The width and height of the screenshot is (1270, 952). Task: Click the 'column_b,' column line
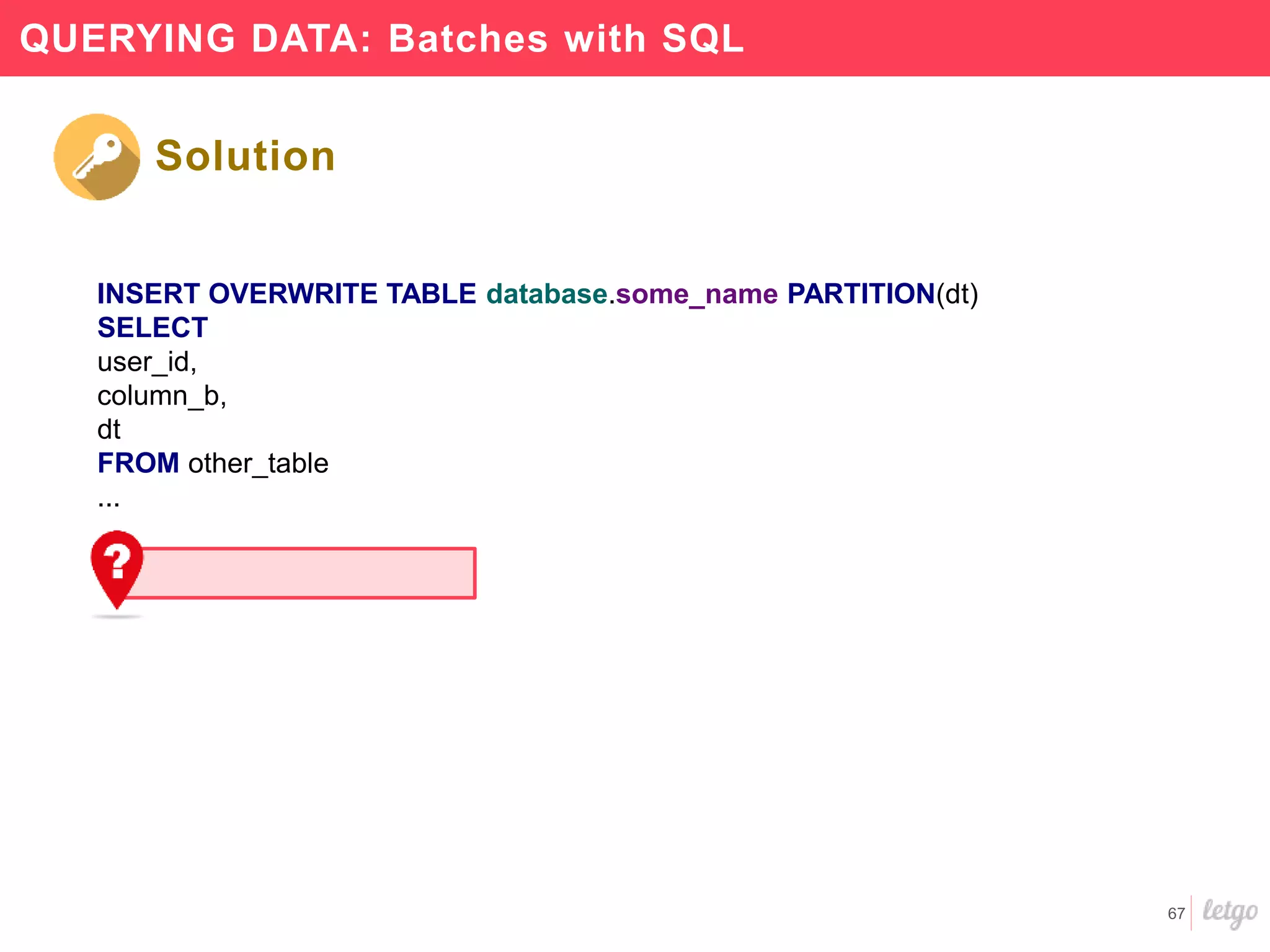[162, 397]
